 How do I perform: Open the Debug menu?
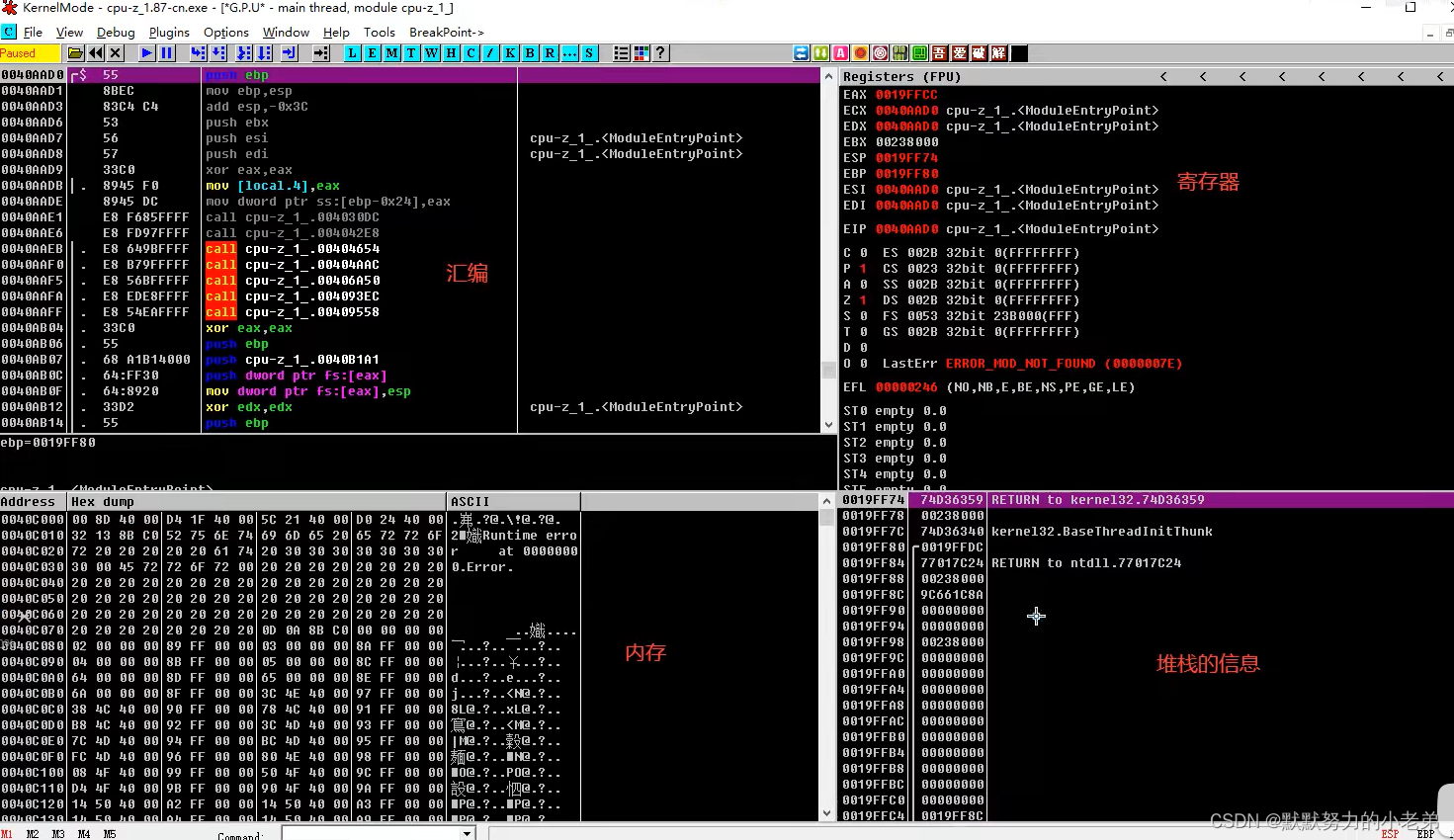point(116,32)
